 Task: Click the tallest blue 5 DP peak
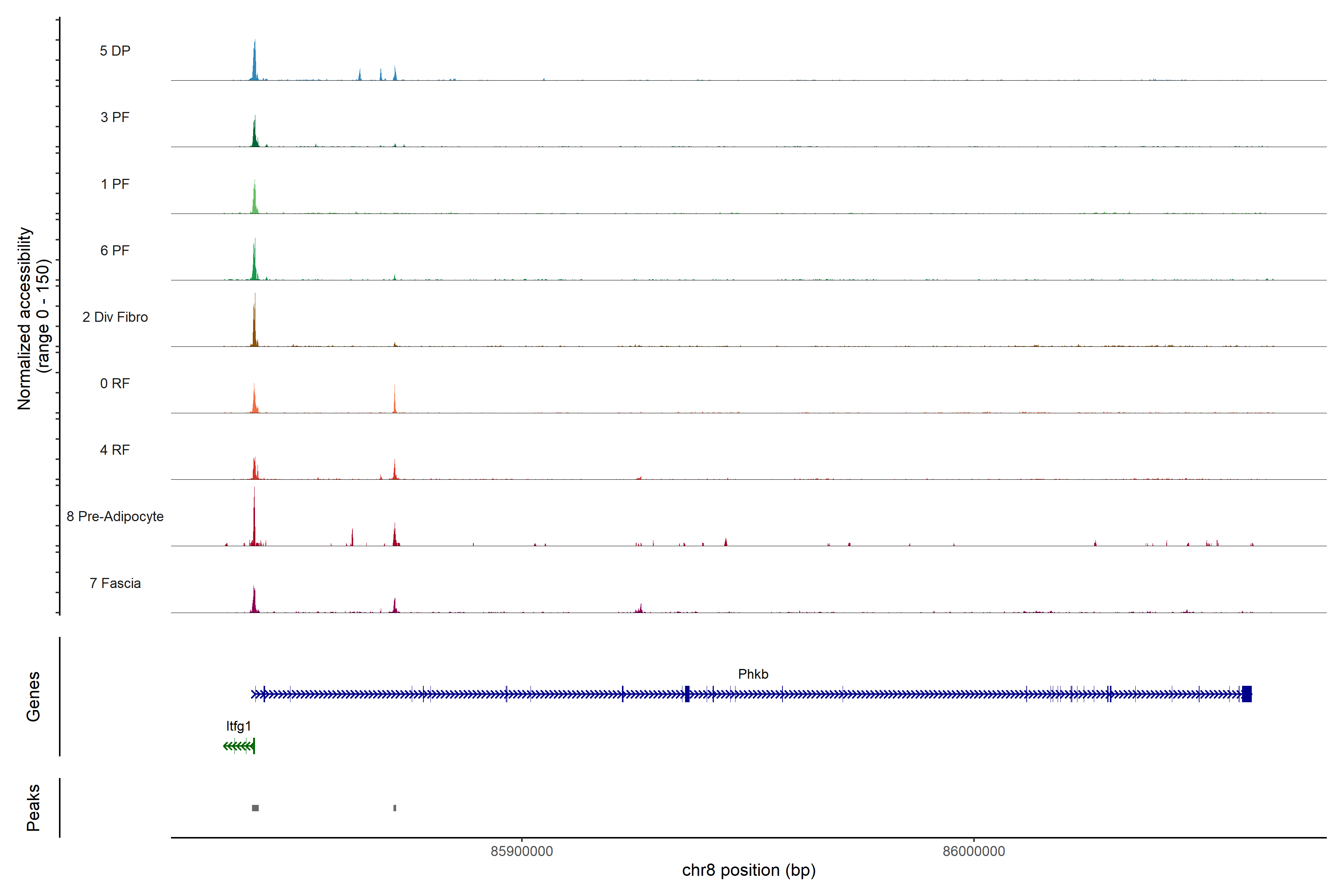(255, 63)
